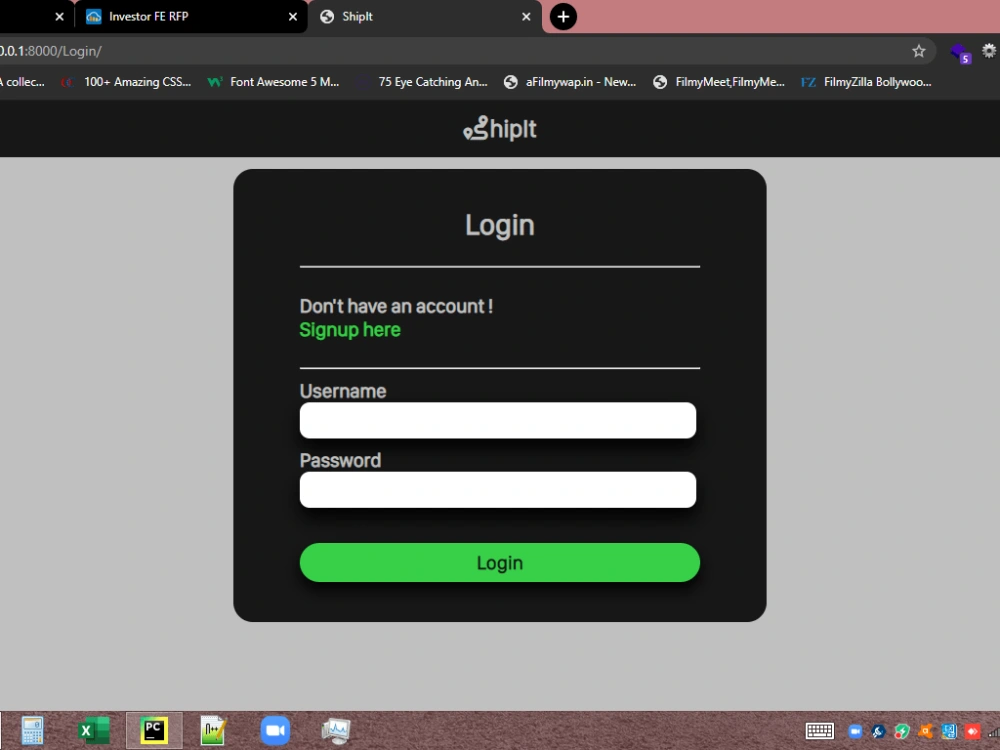Viewport: 1000px width, 750px height.
Task: Click the address bar URL
Action: click(x=51, y=51)
